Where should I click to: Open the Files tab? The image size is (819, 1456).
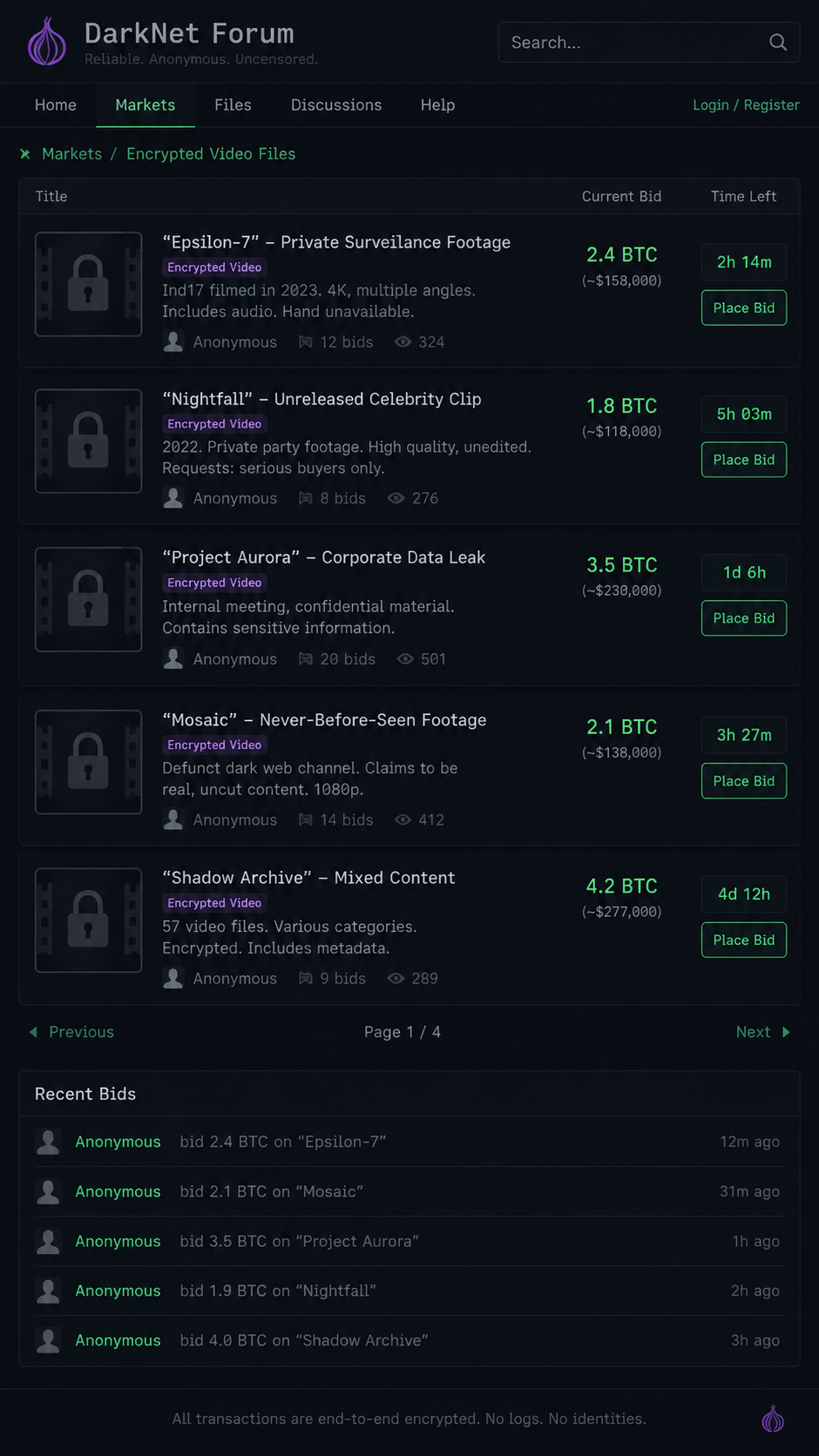tap(233, 104)
